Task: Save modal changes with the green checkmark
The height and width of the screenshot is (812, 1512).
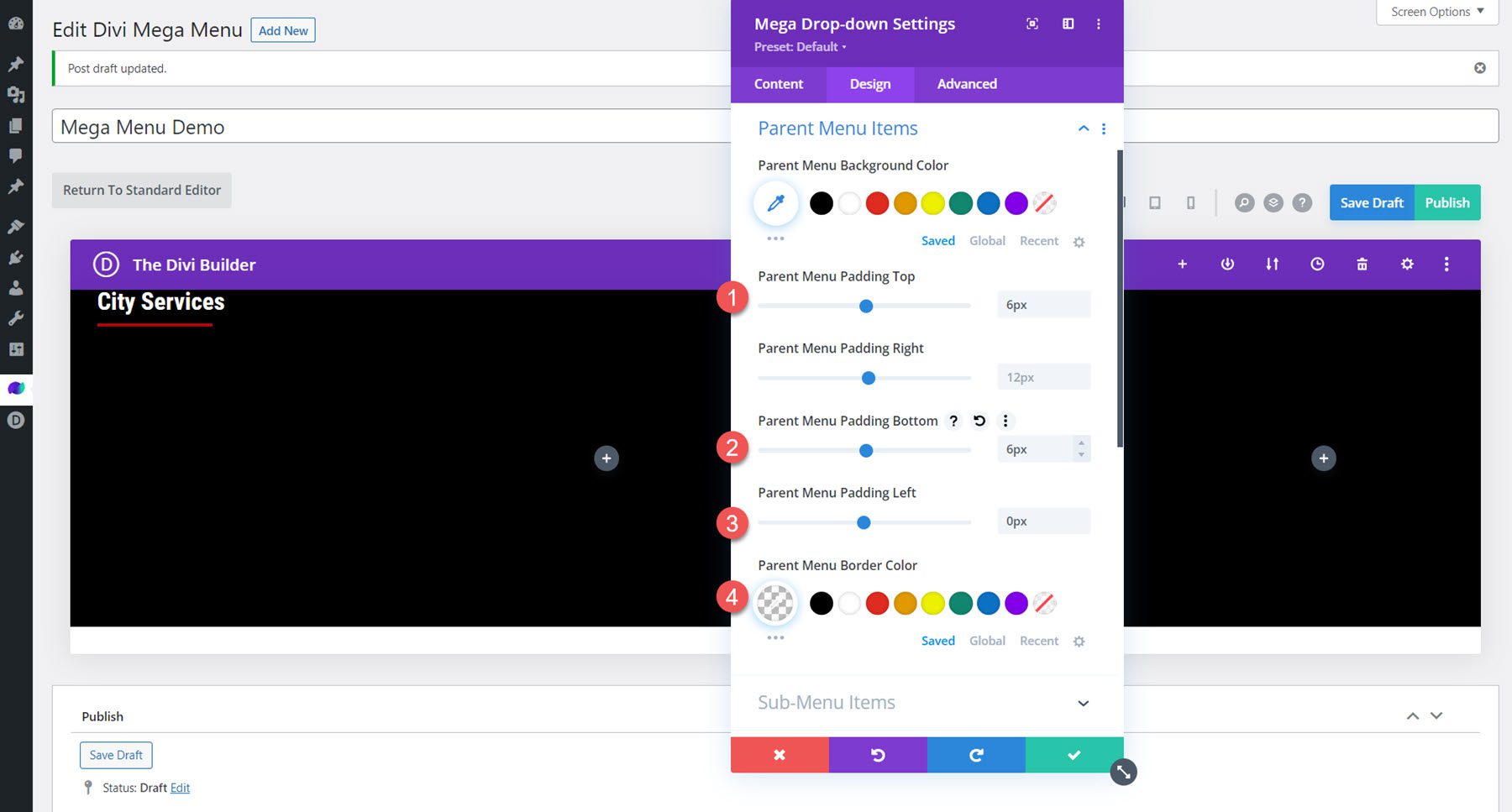Action: (1074, 754)
